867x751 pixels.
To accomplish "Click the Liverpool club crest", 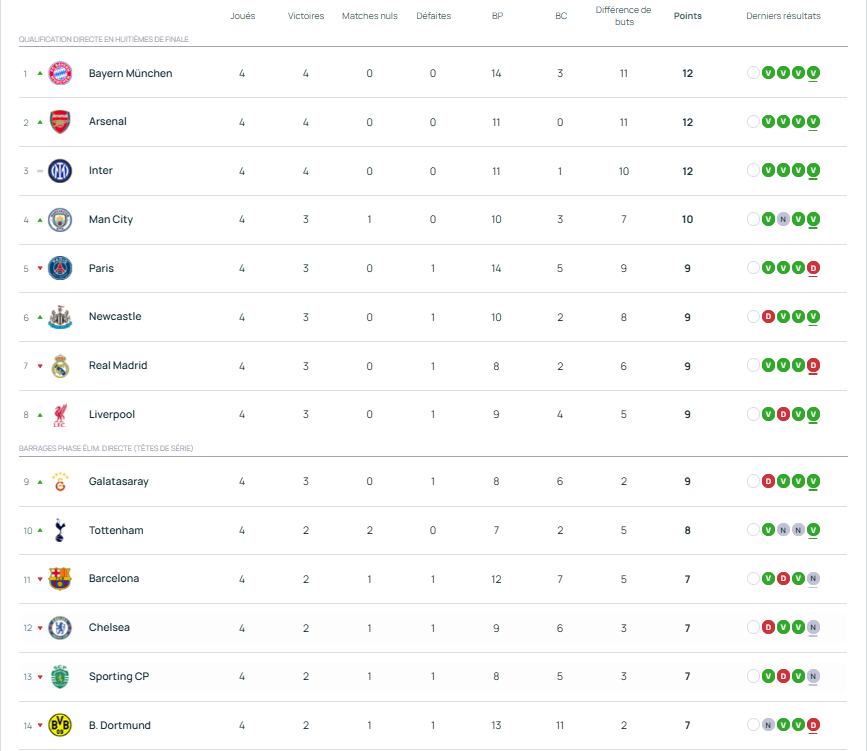I will click(61, 415).
